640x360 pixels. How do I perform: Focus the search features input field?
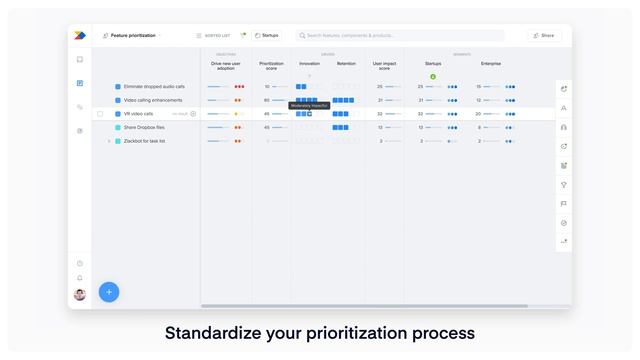click(400, 36)
